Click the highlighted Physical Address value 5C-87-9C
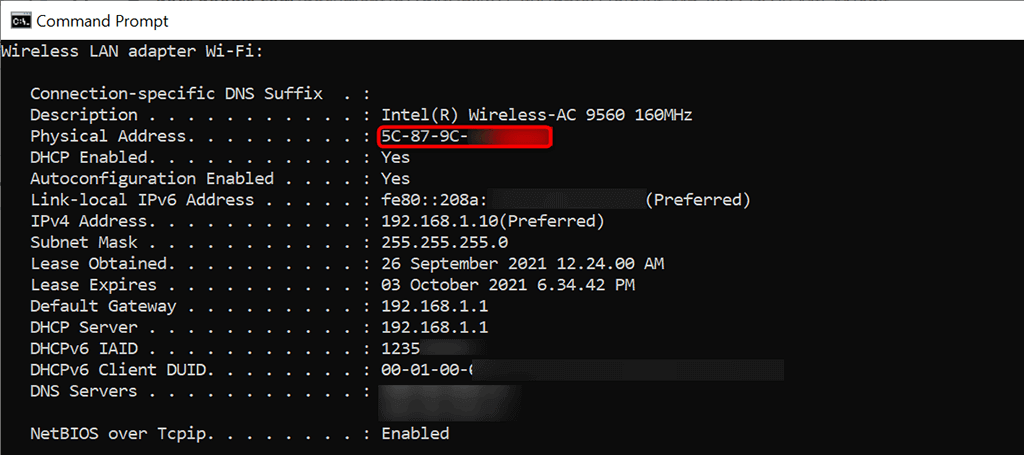This screenshot has height=455, width=1024. [x=466, y=137]
